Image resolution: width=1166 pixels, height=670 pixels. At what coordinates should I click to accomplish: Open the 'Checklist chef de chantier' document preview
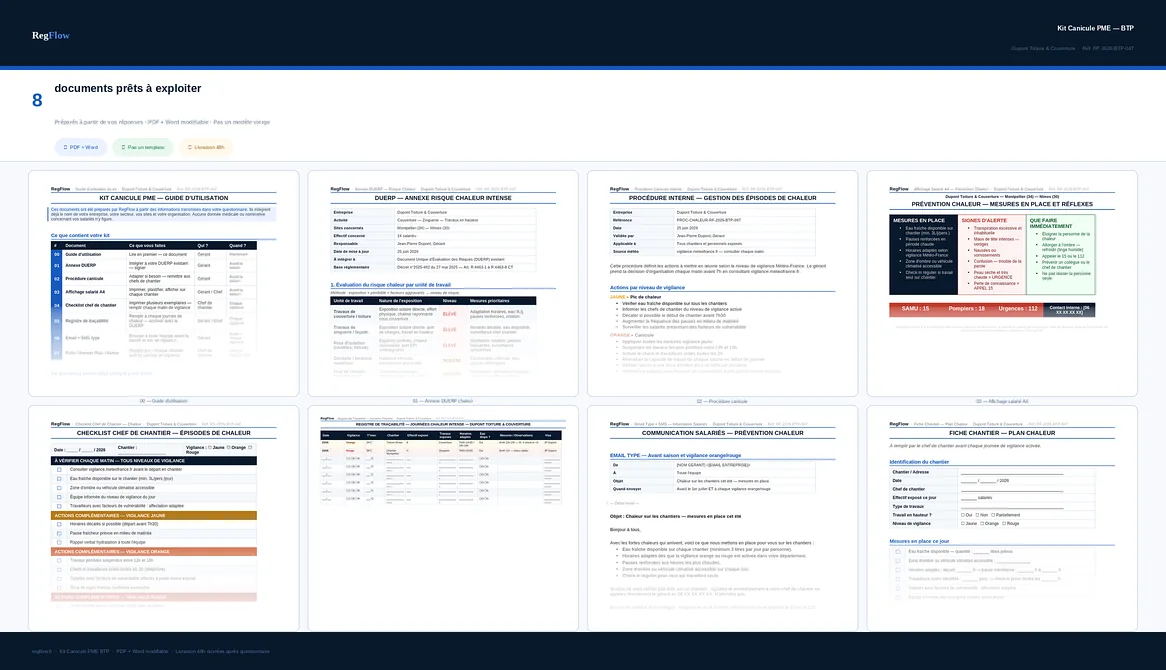164,518
